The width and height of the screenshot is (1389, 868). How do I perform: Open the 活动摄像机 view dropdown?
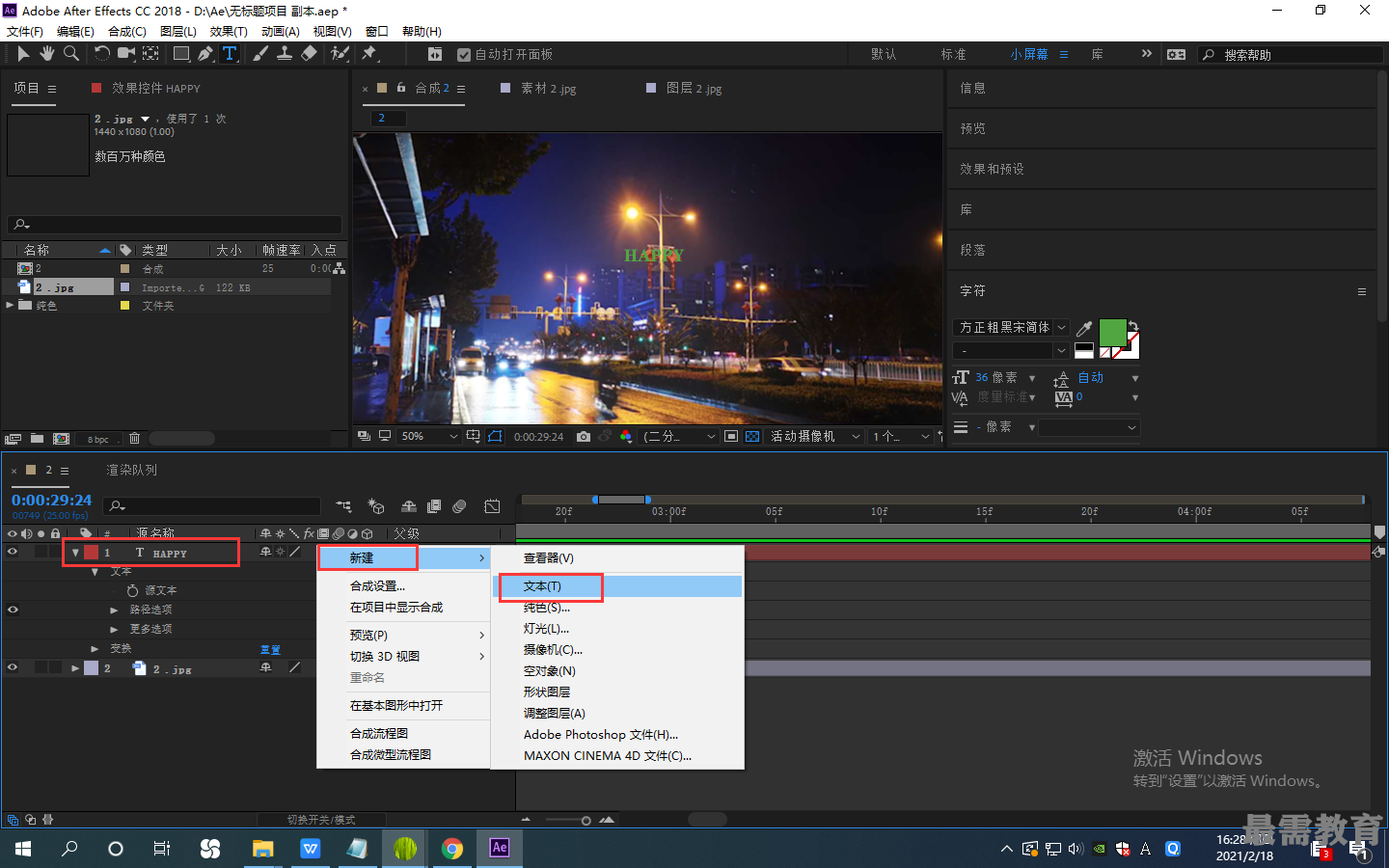[815, 437]
